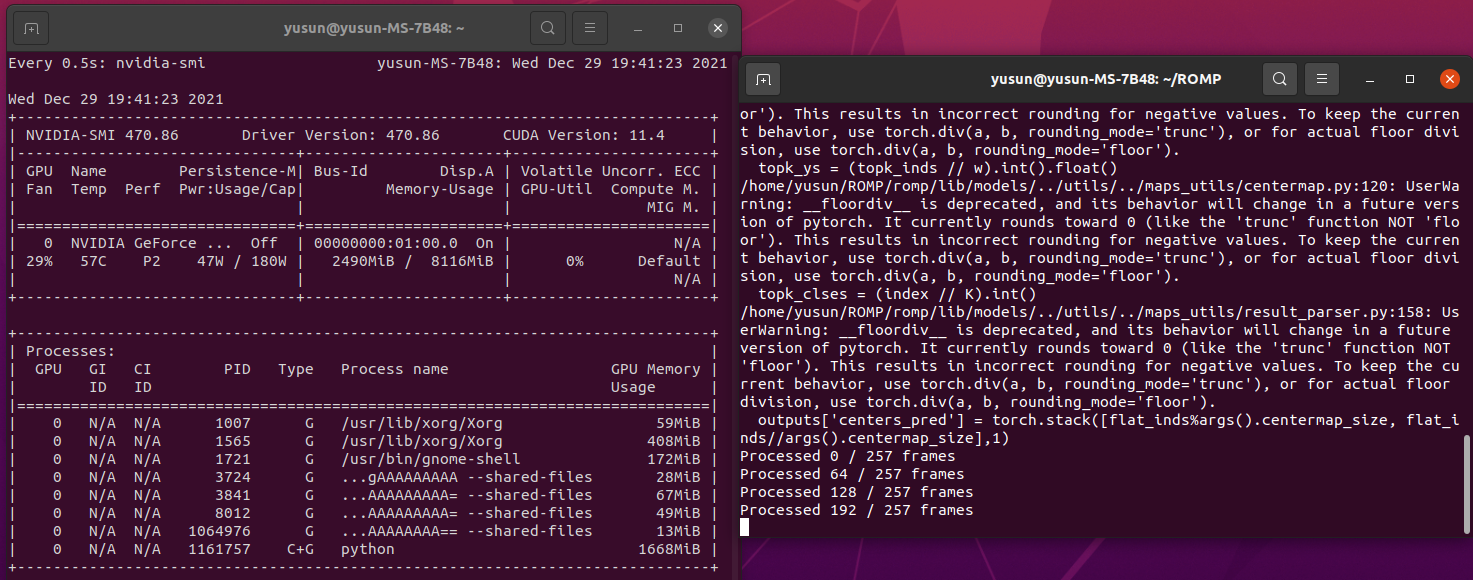Open the ROMP terminal's hamburger menu
The image size is (1473, 580).
[x=1322, y=78]
